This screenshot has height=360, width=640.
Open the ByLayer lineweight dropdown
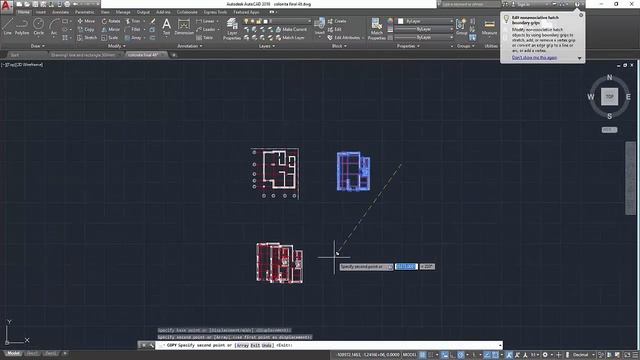point(424,29)
